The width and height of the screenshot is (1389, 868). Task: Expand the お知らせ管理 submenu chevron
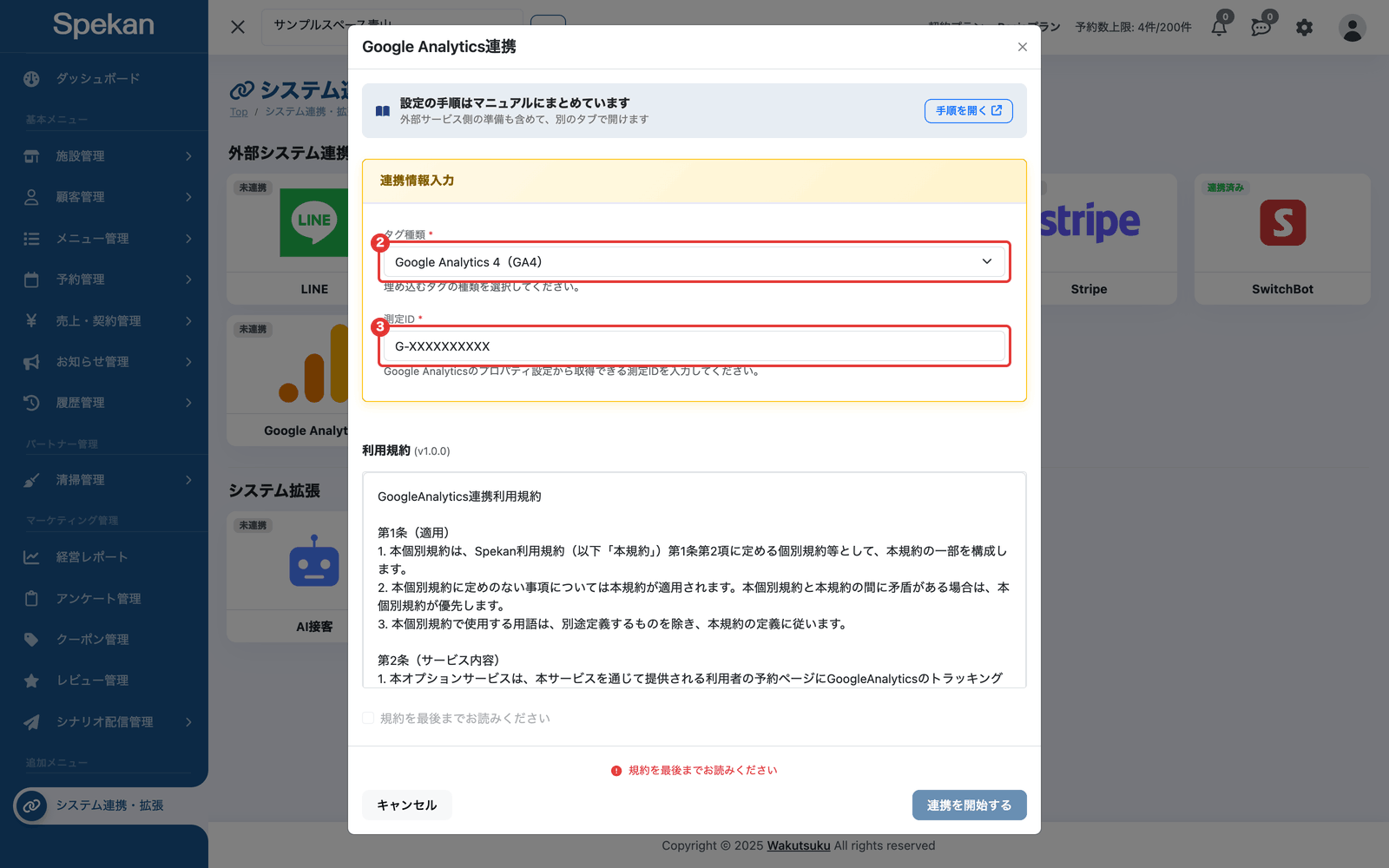click(x=188, y=362)
